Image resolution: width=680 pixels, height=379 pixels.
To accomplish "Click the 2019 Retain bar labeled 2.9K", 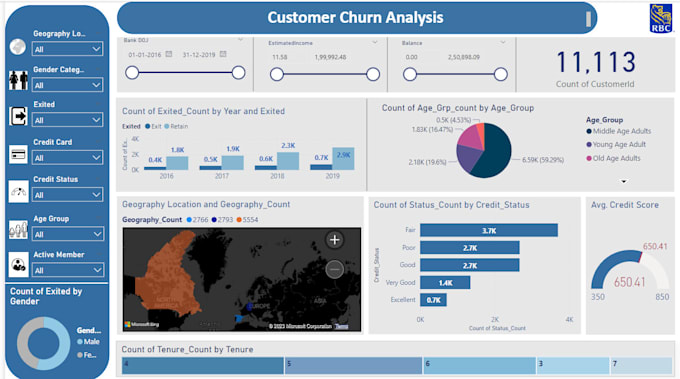I will 343,159.
